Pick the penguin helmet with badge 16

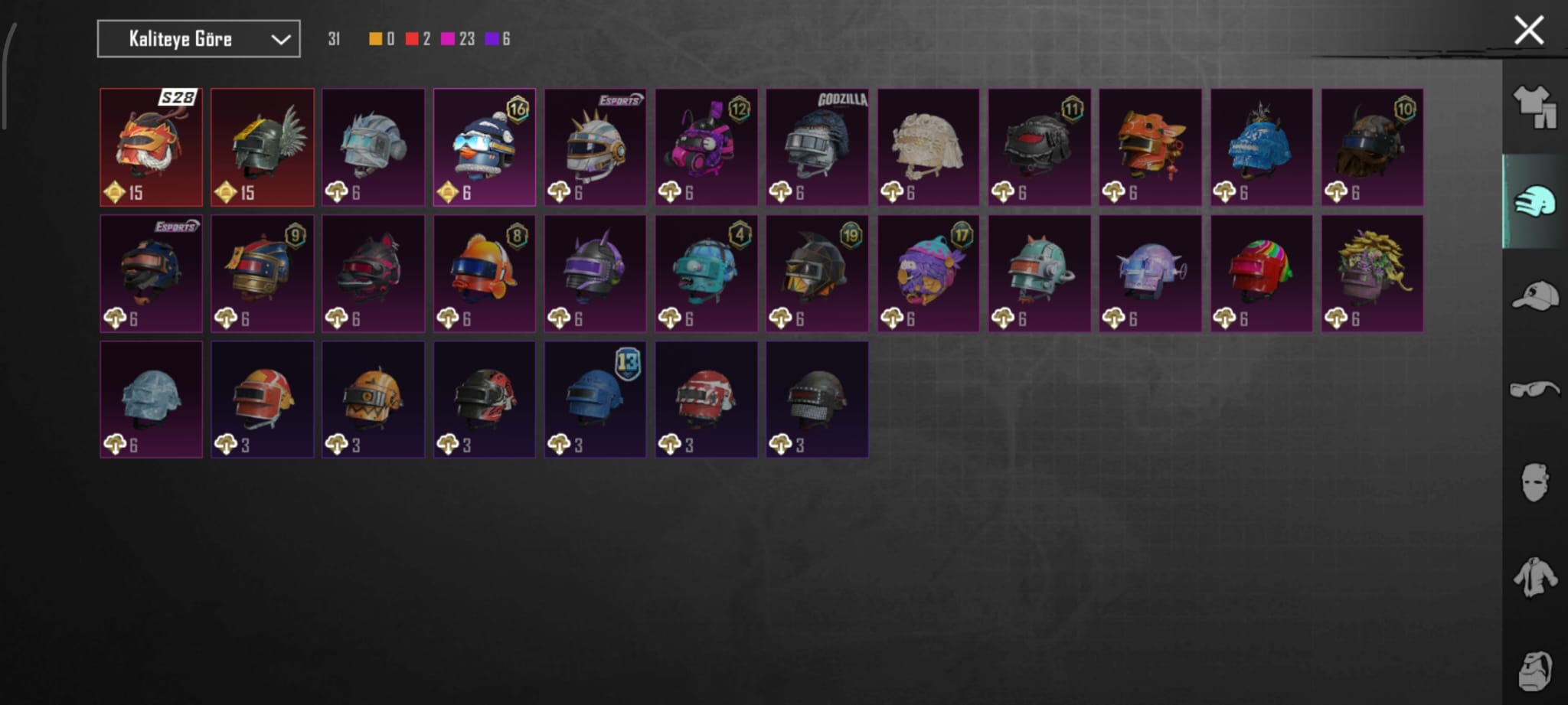pos(484,147)
